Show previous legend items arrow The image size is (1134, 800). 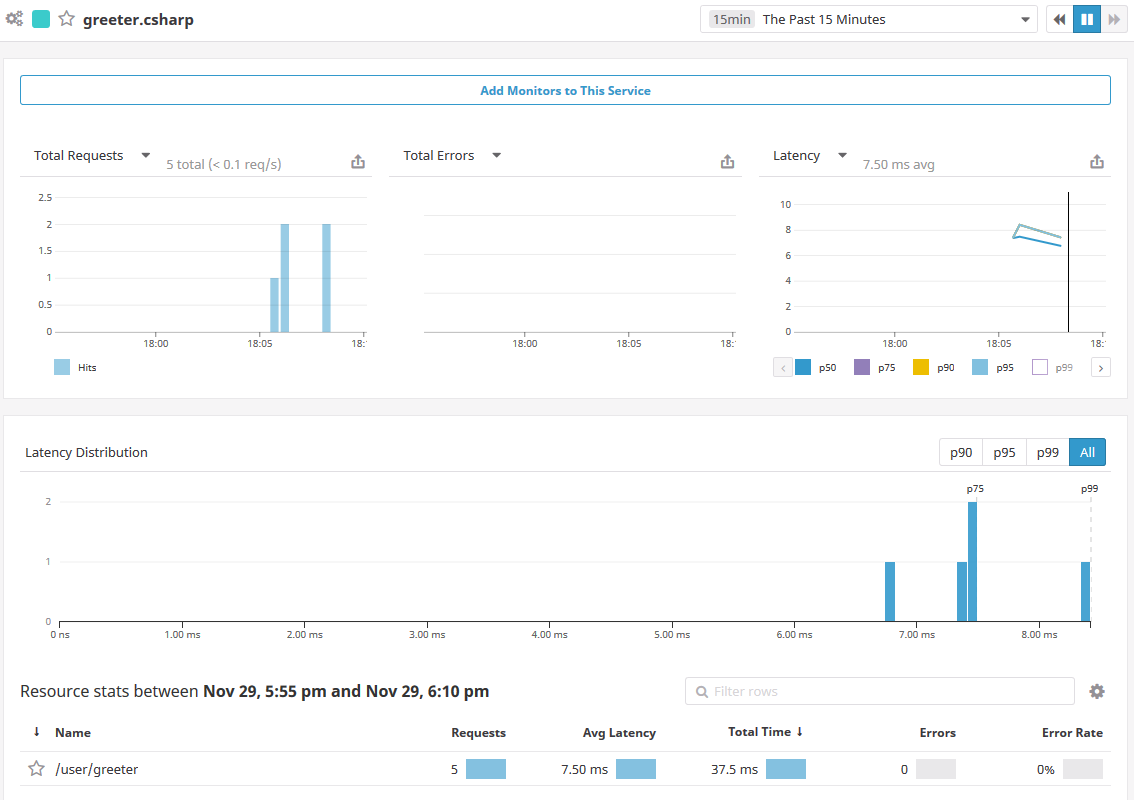click(783, 367)
